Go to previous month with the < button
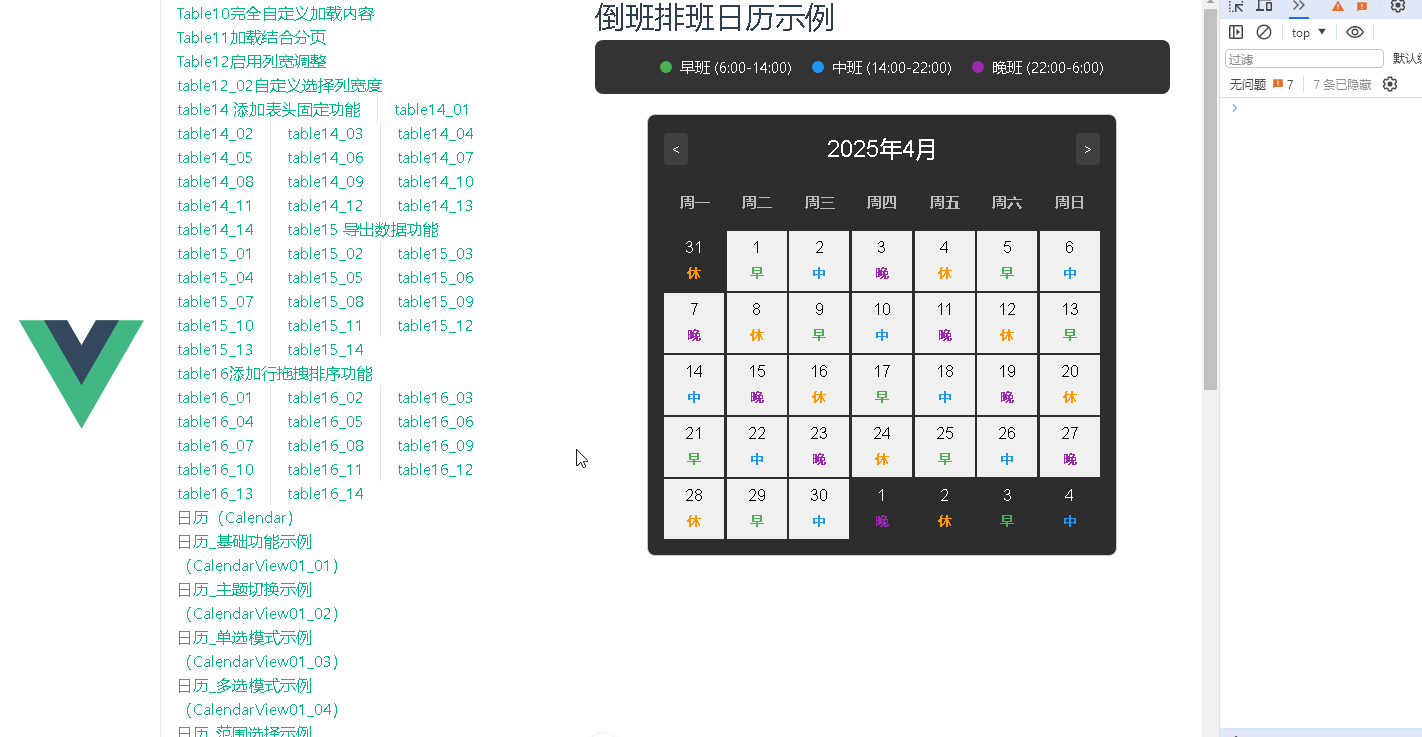 pyautogui.click(x=675, y=148)
